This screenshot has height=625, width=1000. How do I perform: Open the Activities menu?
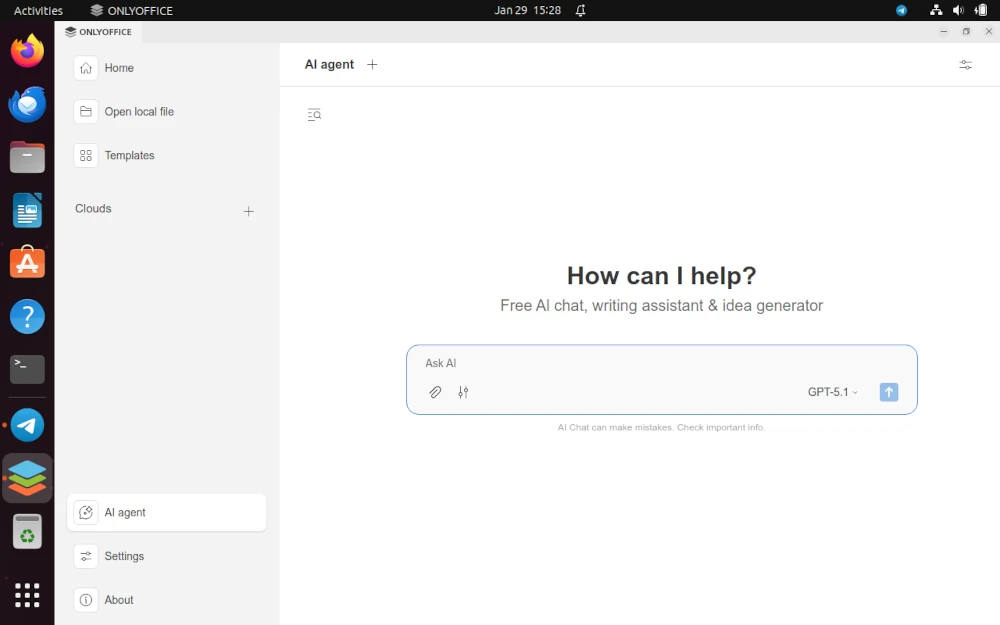click(38, 10)
